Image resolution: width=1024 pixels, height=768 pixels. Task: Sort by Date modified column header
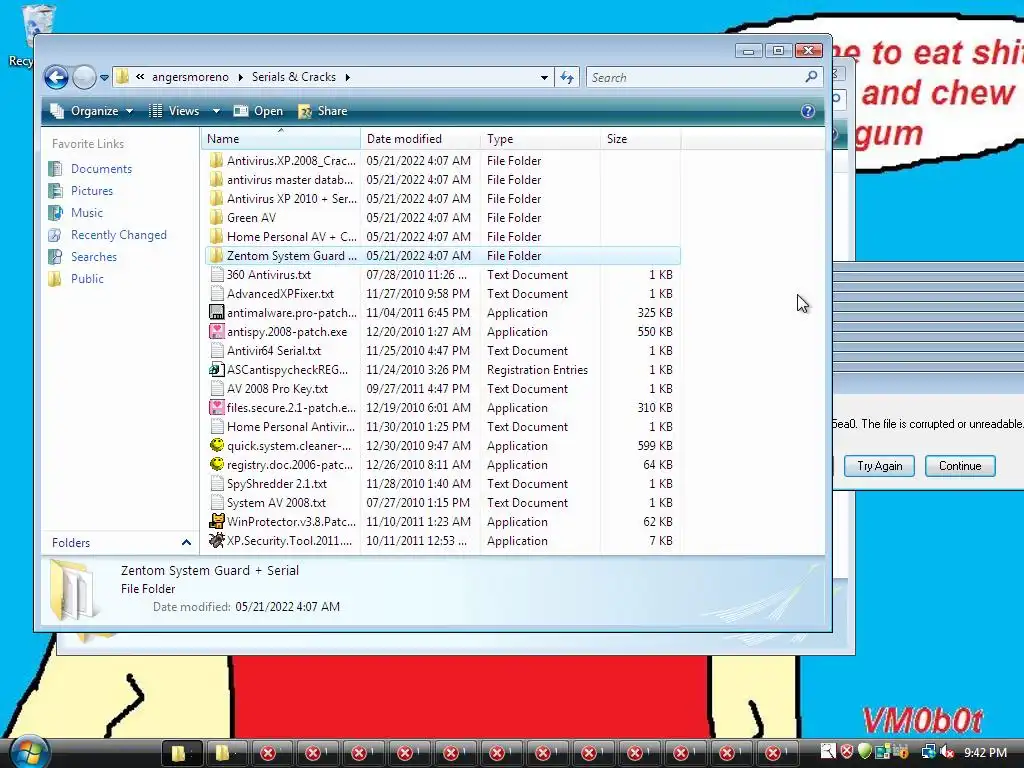[420, 138]
